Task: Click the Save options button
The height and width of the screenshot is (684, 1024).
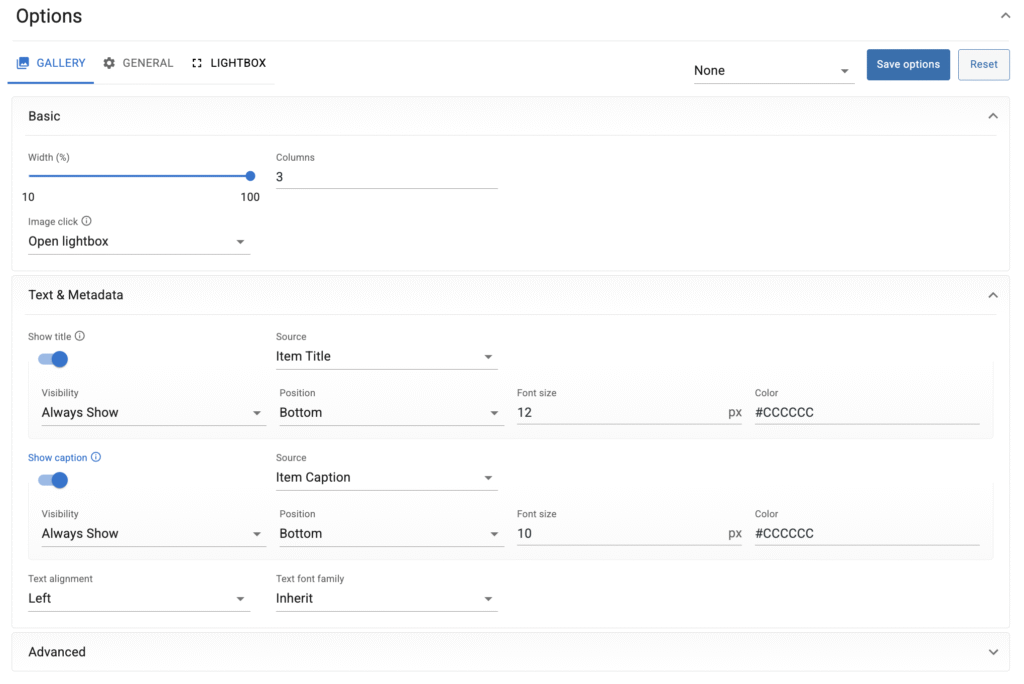Action: pos(908,65)
